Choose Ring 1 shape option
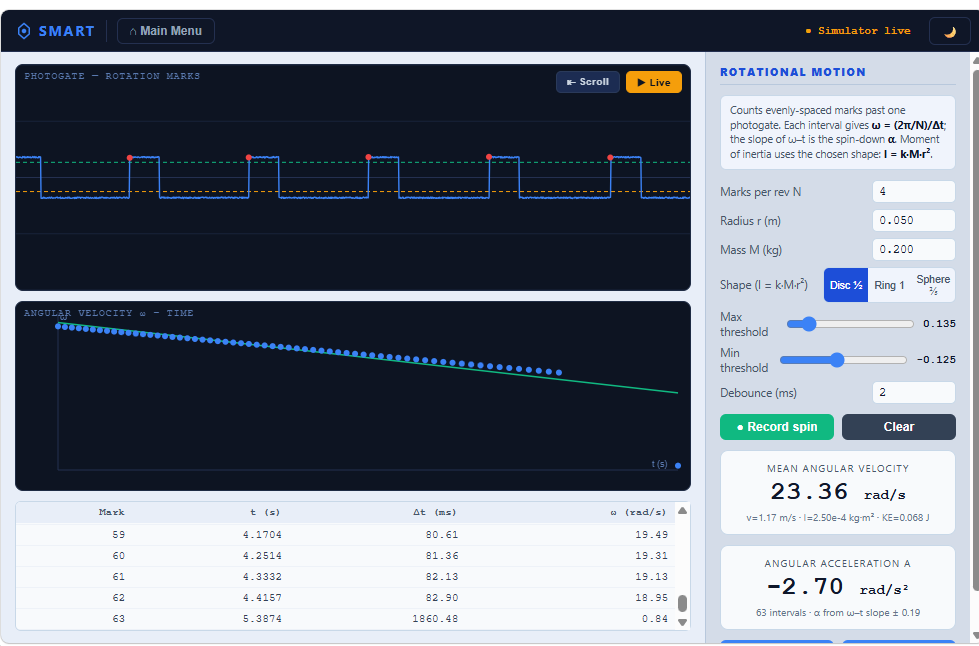This screenshot has width=979, height=646. [x=889, y=285]
